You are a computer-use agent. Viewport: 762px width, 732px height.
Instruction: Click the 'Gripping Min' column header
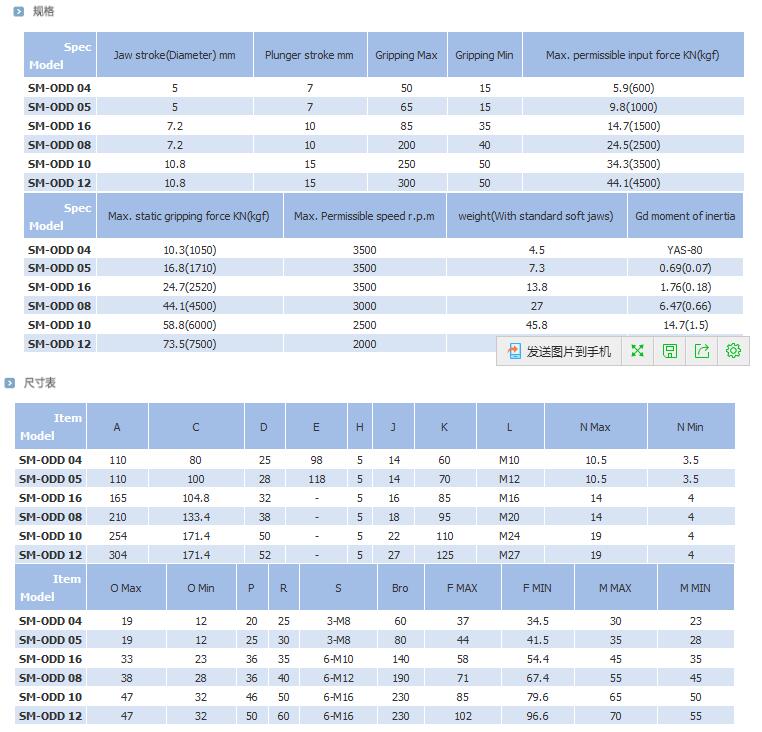(485, 55)
